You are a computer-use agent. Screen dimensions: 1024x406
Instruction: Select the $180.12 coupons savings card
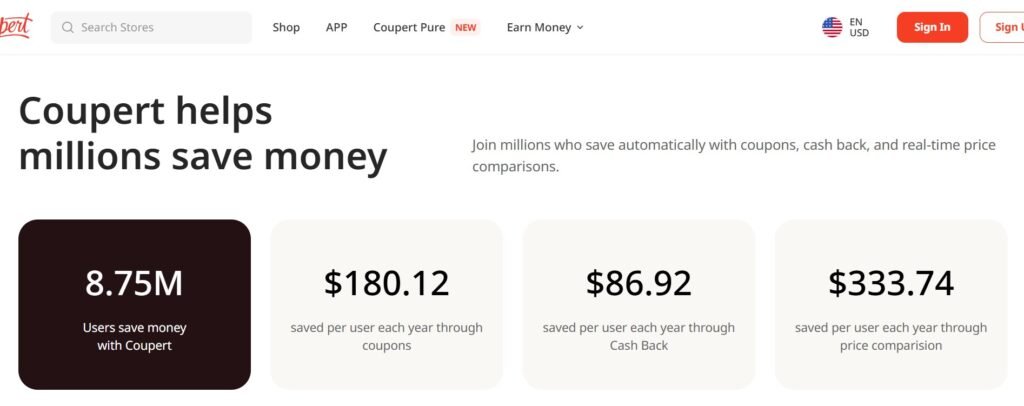[387, 304]
